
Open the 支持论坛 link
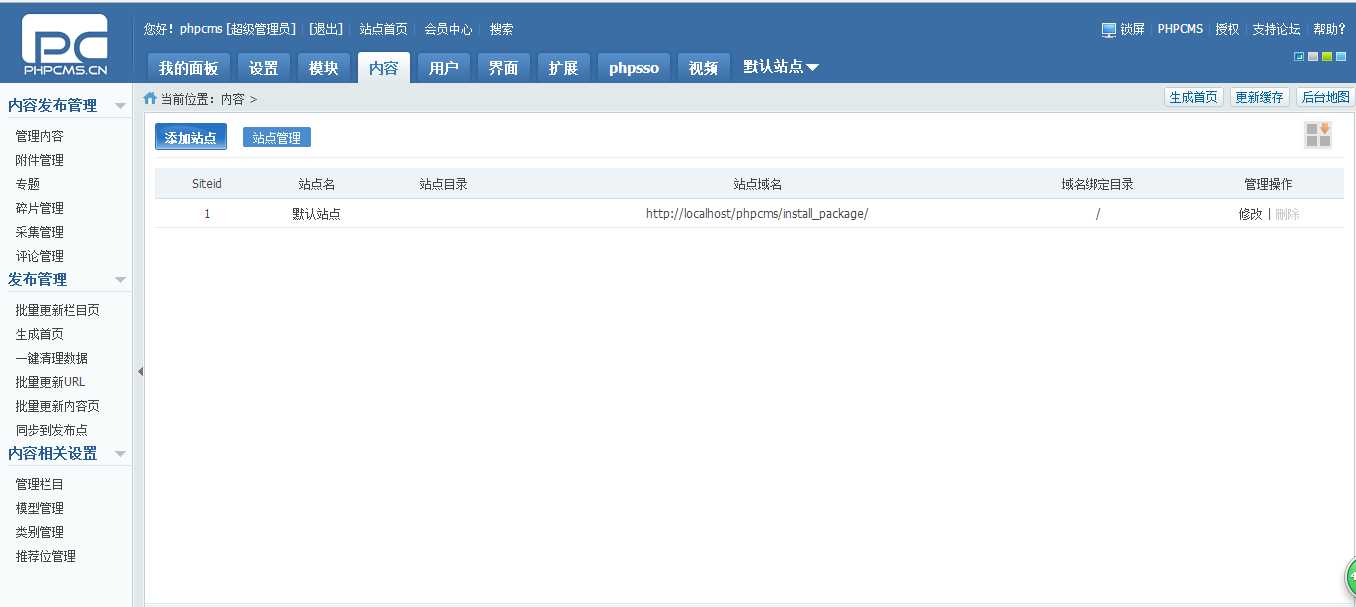(1276, 30)
